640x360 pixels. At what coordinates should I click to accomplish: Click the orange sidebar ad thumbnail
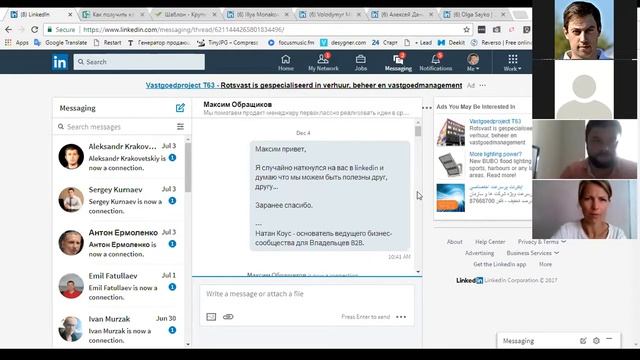click(x=450, y=198)
